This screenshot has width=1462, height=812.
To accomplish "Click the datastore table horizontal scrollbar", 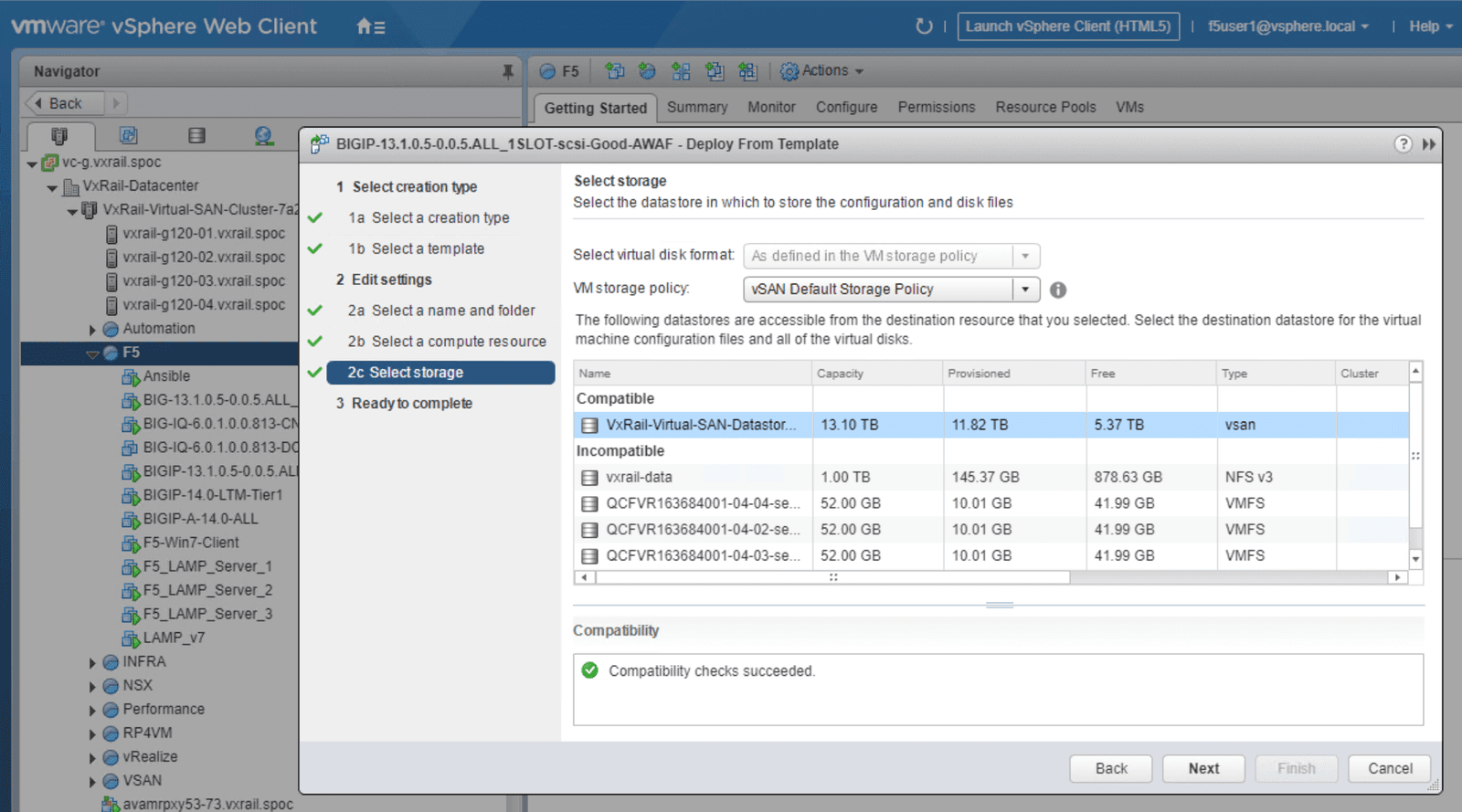I will click(x=832, y=577).
